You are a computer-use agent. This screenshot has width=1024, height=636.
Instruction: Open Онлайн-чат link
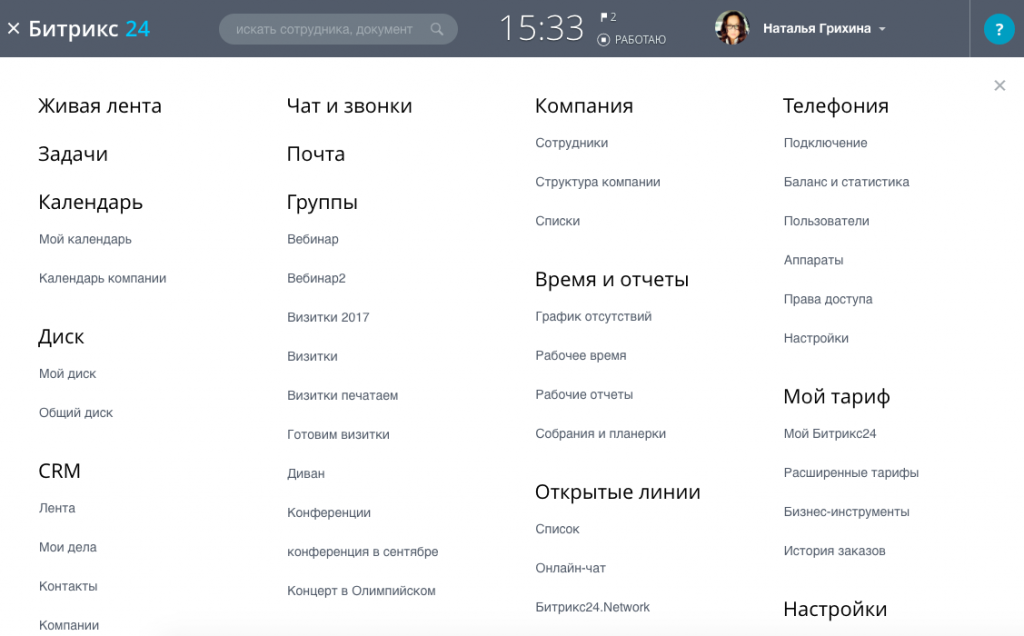[x=570, y=568]
